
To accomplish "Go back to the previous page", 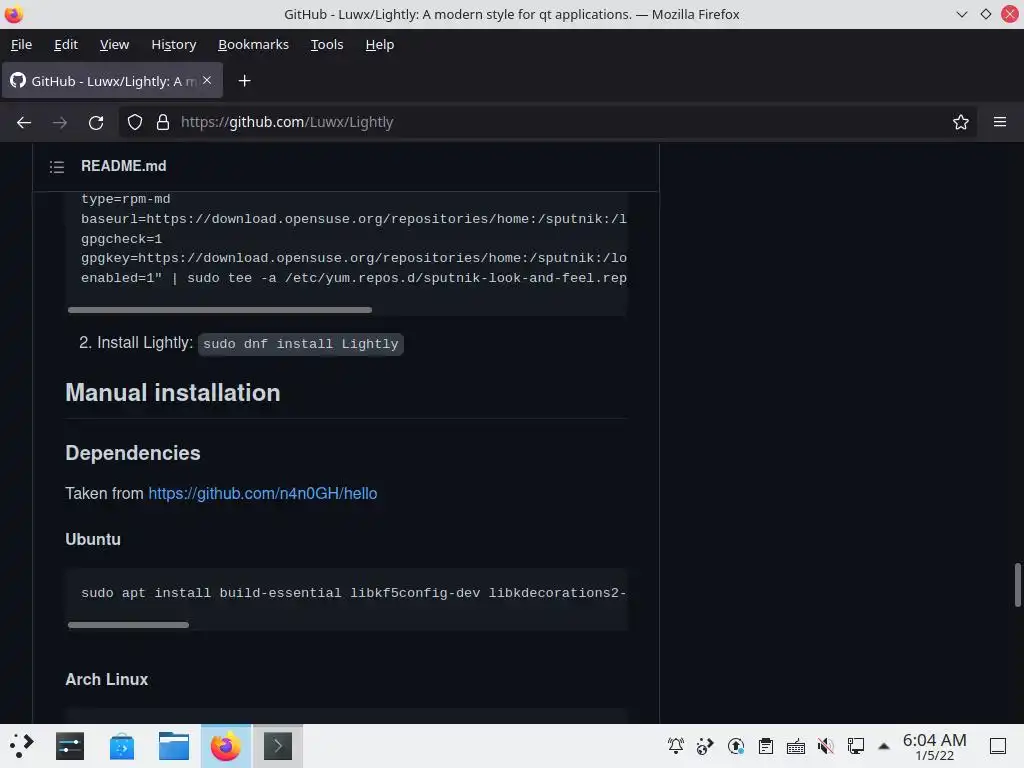I will 24,122.
